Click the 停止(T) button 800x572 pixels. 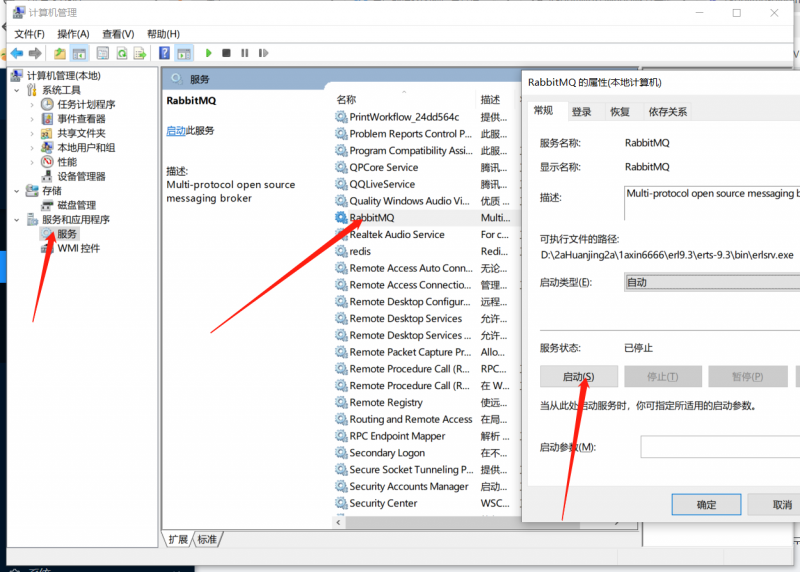coord(663,377)
